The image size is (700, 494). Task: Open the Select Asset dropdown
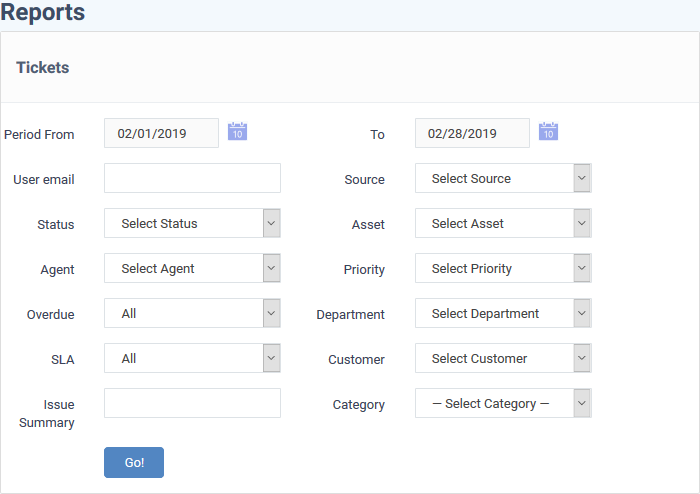coord(503,223)
